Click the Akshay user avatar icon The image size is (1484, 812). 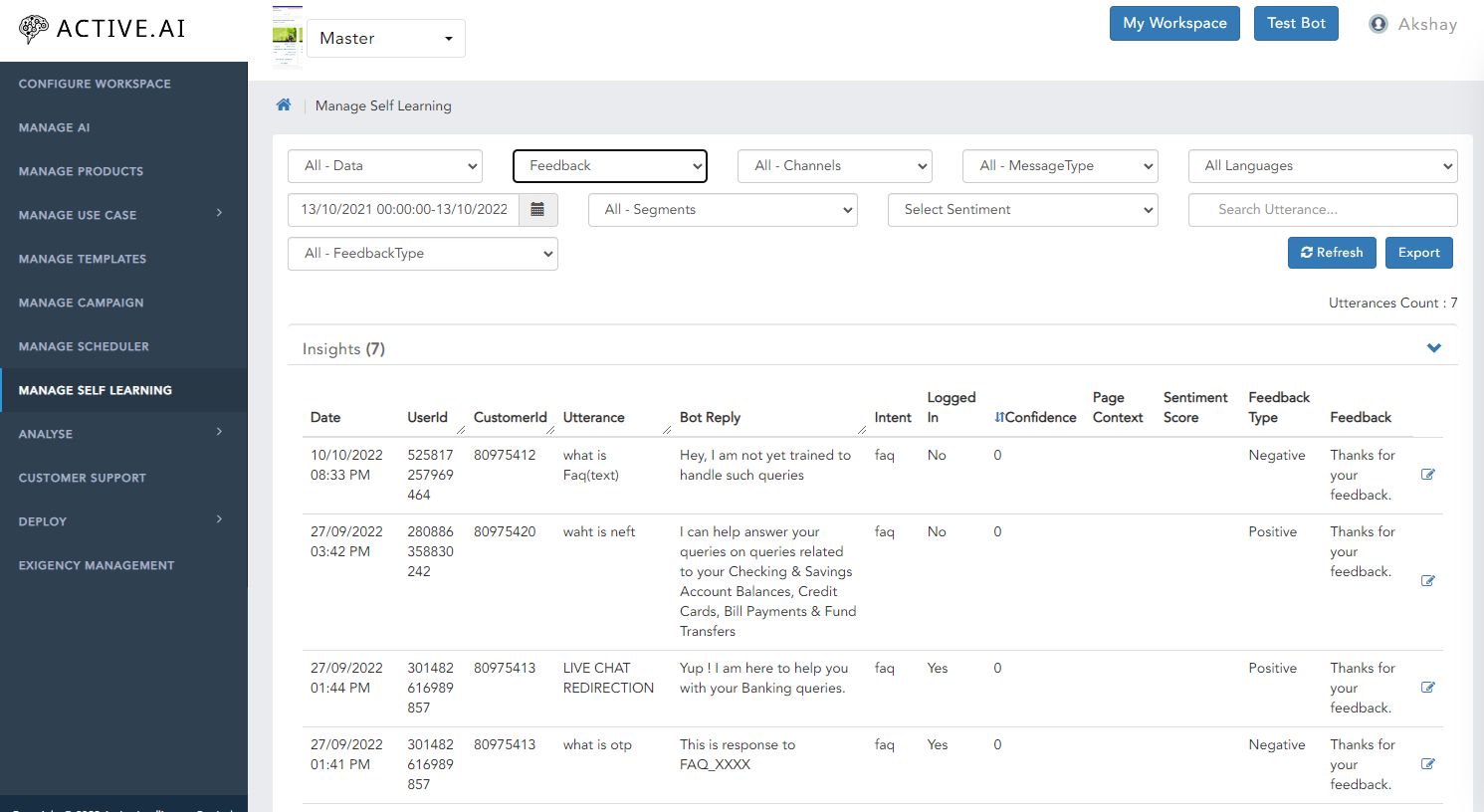click(x=1378, y=24)
